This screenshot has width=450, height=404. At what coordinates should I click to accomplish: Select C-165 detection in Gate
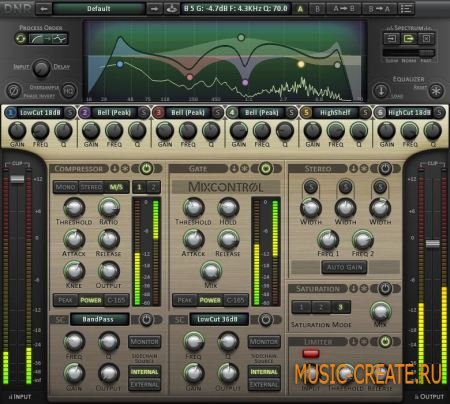tap(236, 300)
